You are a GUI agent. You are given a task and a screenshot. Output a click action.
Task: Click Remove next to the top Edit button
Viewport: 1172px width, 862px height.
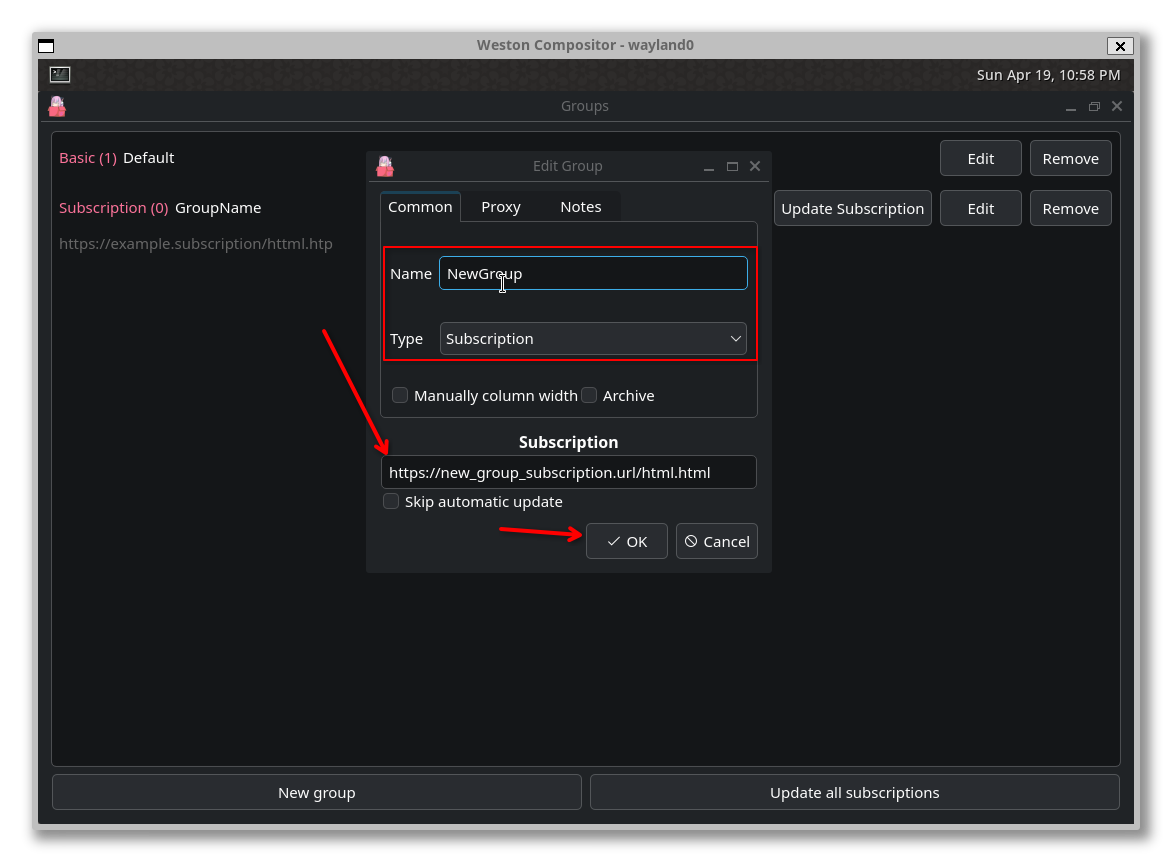[1070, 158]
